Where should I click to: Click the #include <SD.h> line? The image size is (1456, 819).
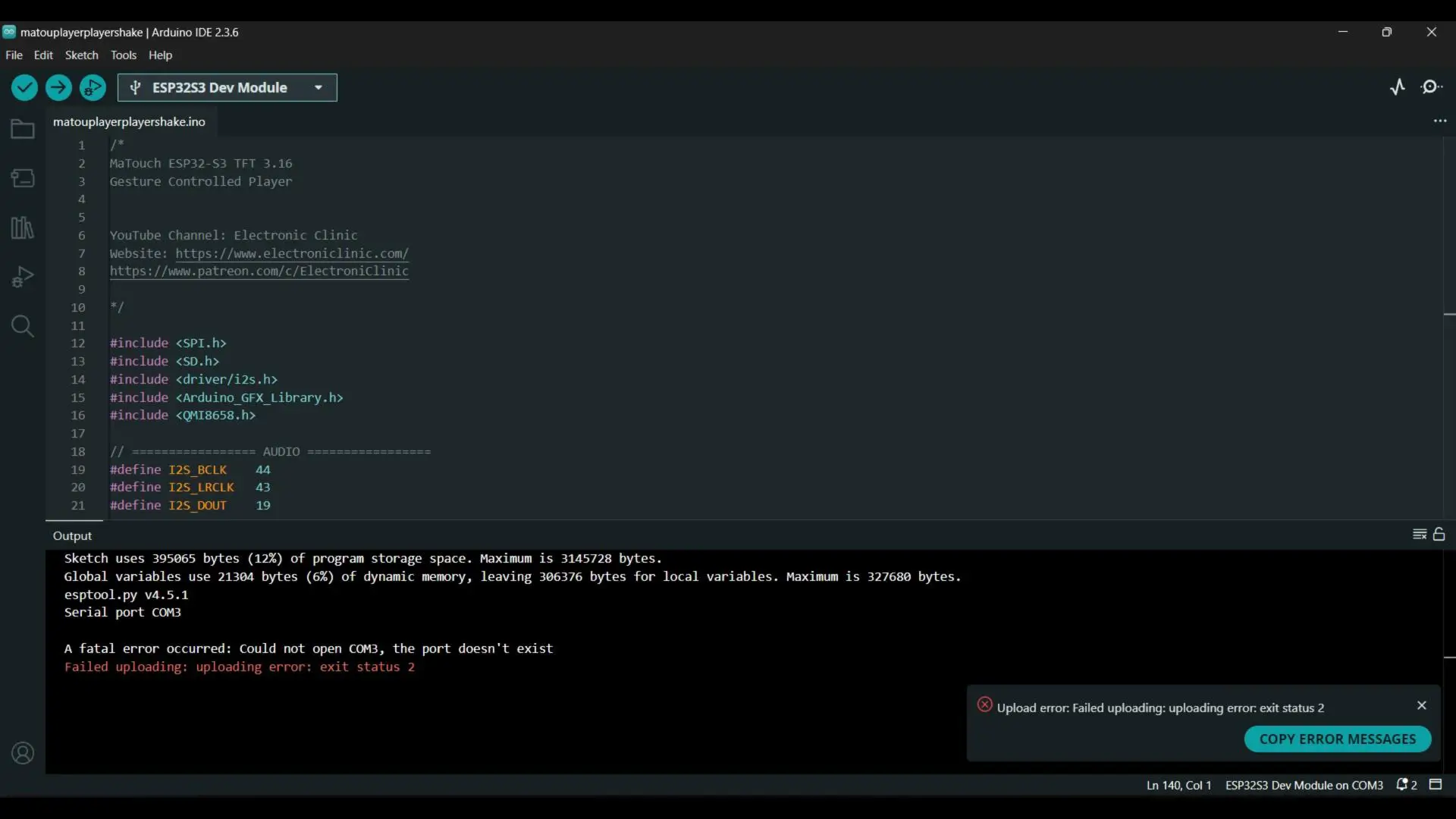point(165,362)
